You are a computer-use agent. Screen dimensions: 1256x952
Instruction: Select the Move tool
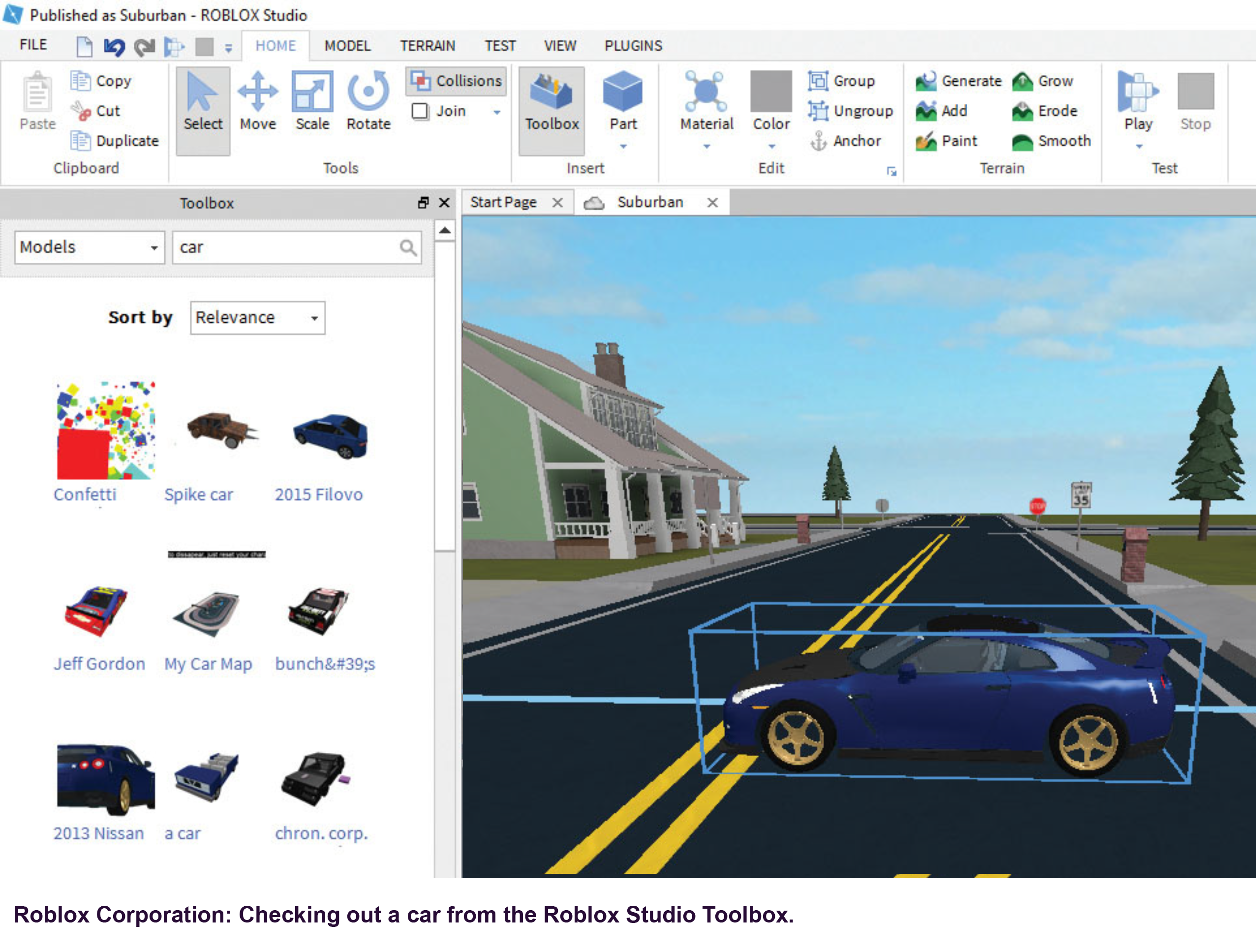pos(257,101)
